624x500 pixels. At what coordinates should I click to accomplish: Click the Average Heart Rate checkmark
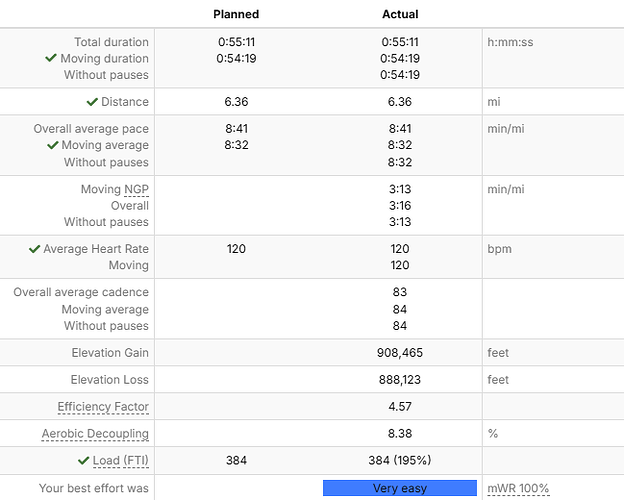pos(35,249)
